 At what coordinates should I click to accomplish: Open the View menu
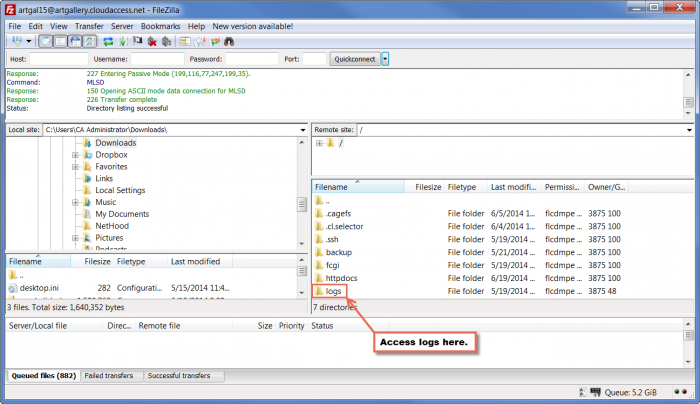(x=58, y=26)
